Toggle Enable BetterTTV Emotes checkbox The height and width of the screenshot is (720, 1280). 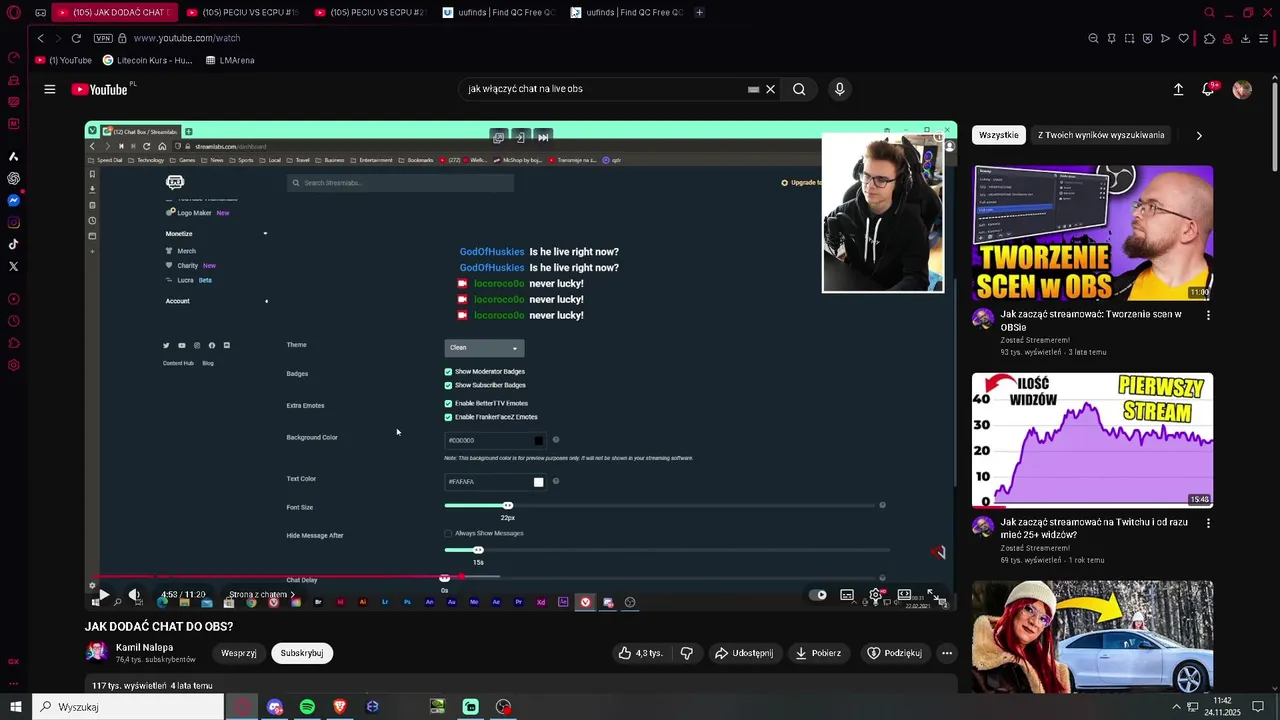[448, 404]
